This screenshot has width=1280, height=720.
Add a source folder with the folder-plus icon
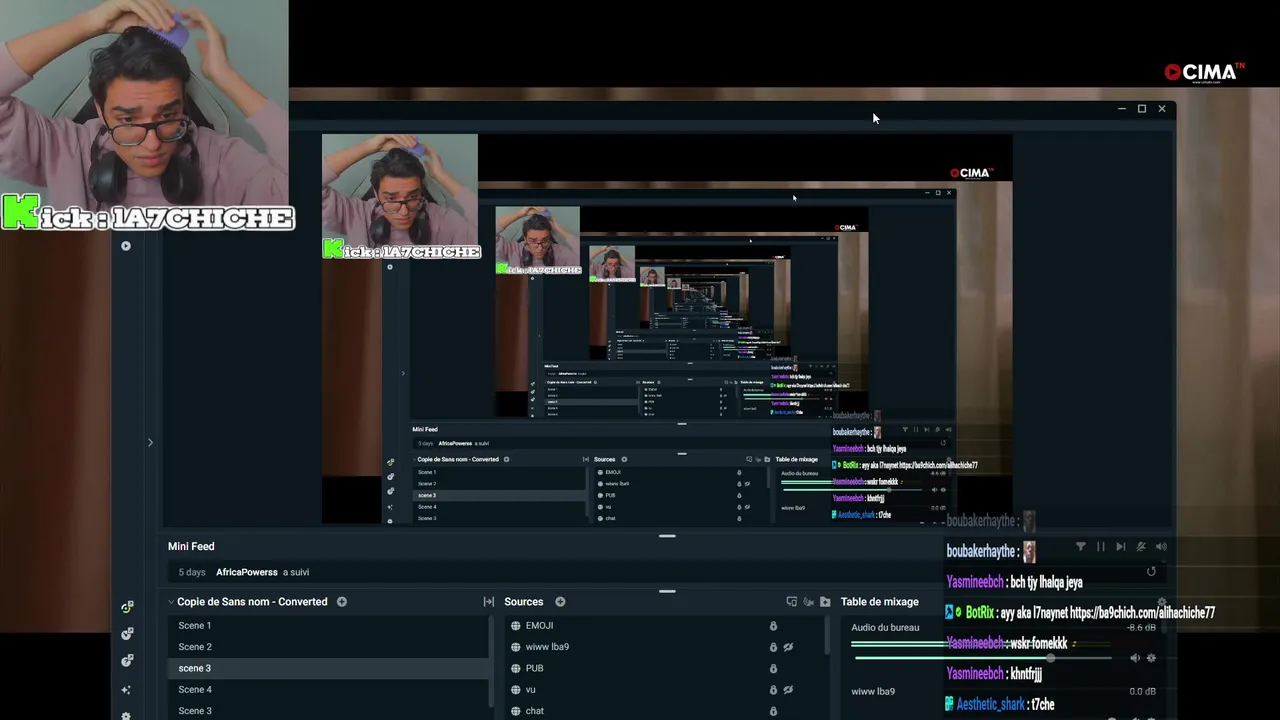pyautogui.click(x=825, y=602)
